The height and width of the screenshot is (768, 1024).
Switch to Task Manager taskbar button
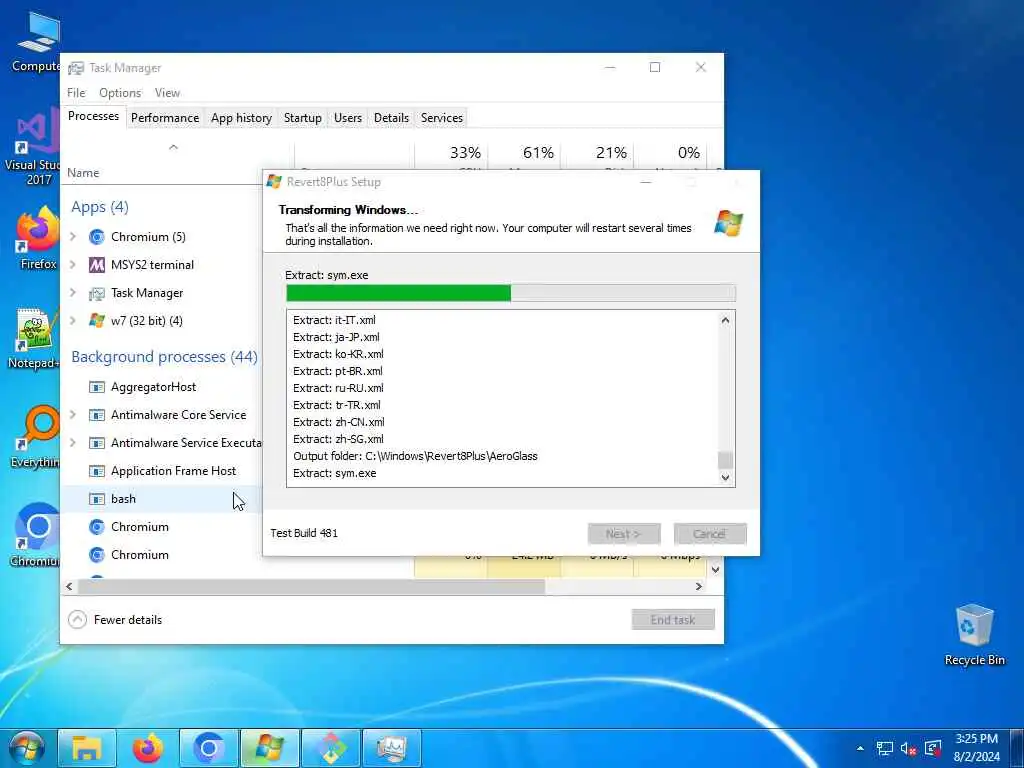point(391,748)
